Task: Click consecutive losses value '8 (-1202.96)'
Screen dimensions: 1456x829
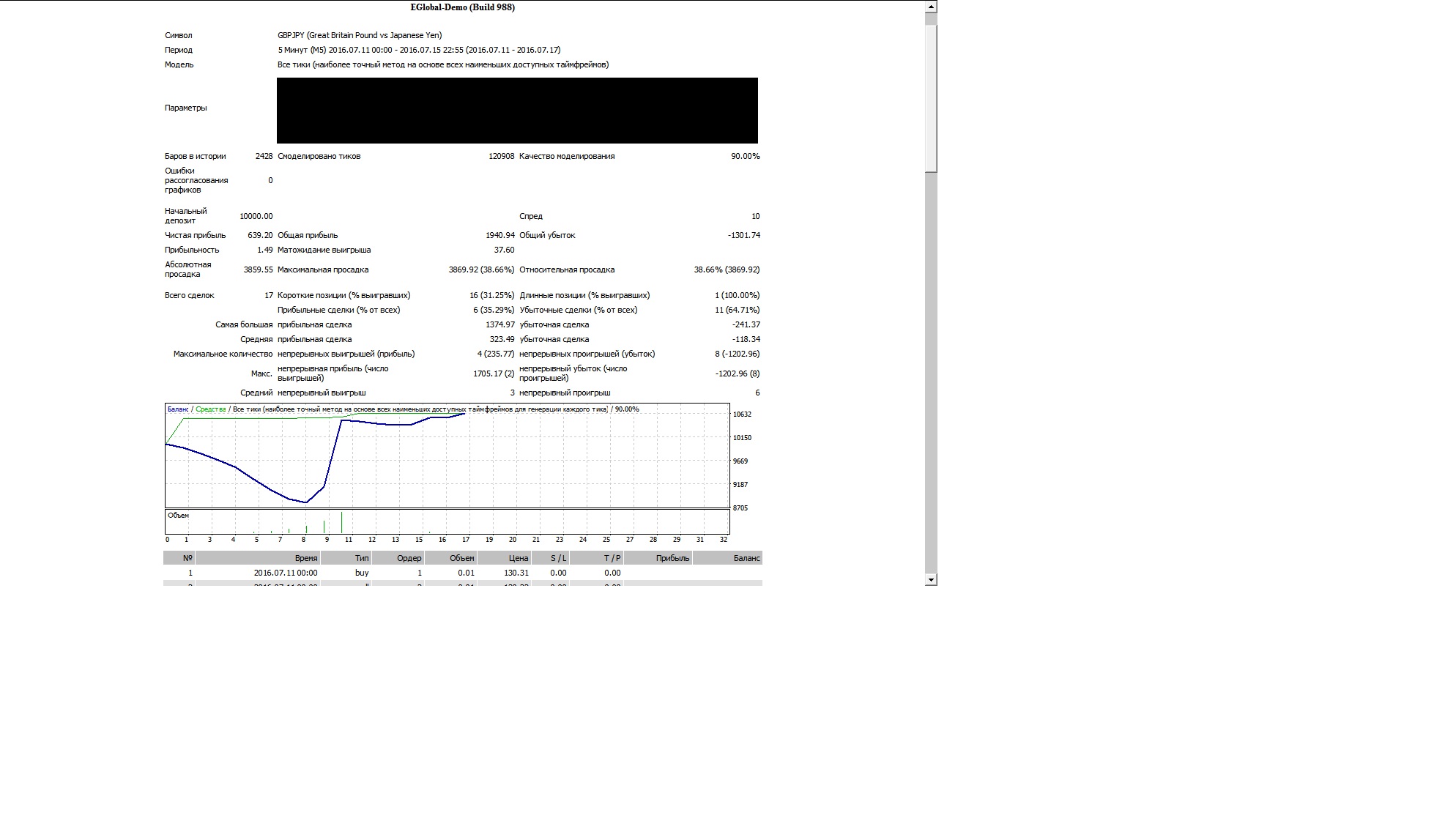Action: click(738, 354)
